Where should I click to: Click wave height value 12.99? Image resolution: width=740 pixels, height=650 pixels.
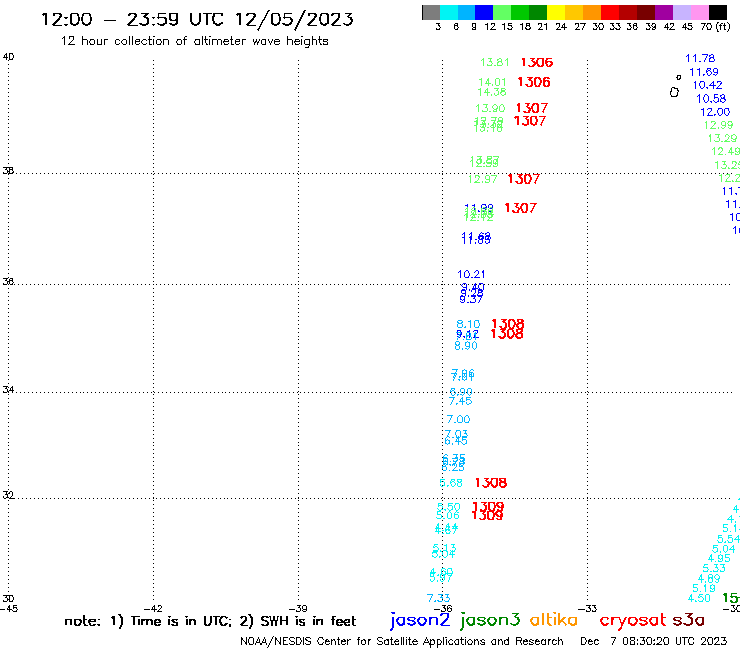(718, 126)
